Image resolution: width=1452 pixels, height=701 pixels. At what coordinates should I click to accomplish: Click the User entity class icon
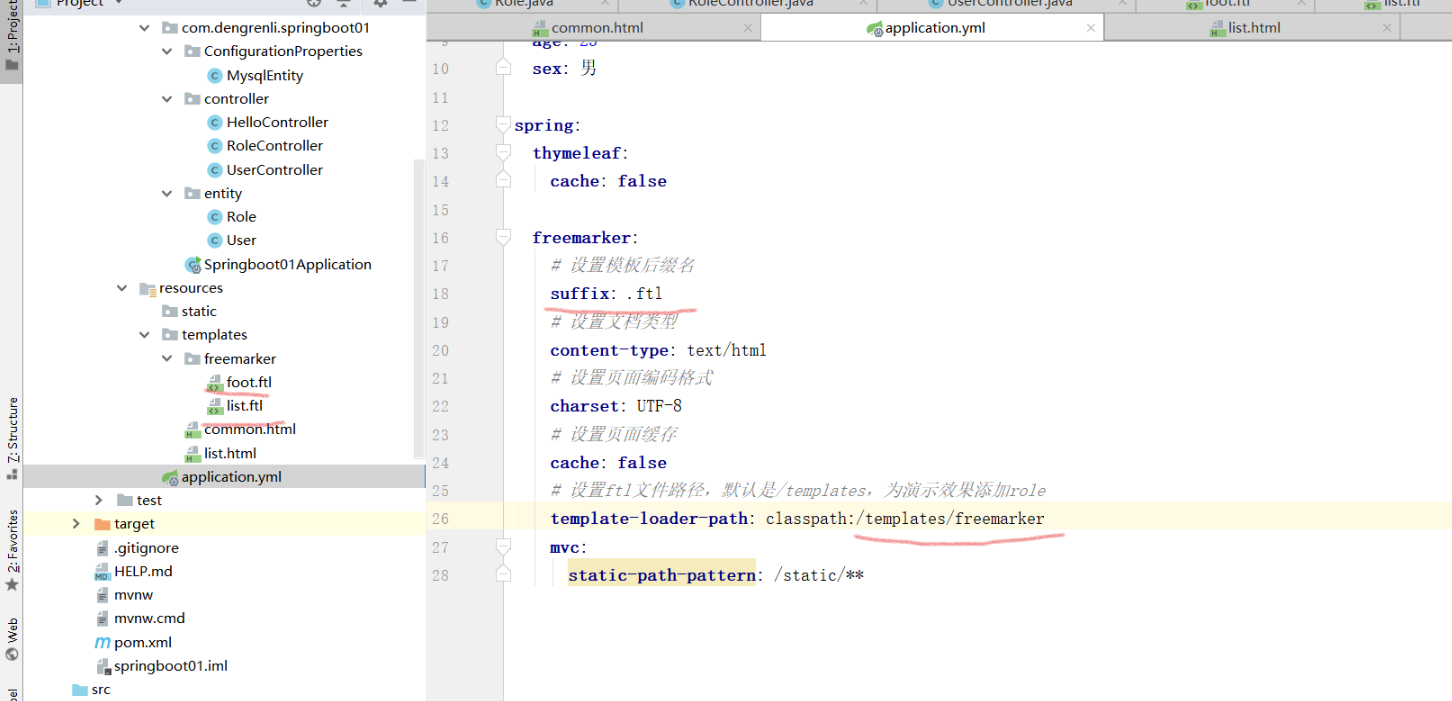[x=214, y=240]
